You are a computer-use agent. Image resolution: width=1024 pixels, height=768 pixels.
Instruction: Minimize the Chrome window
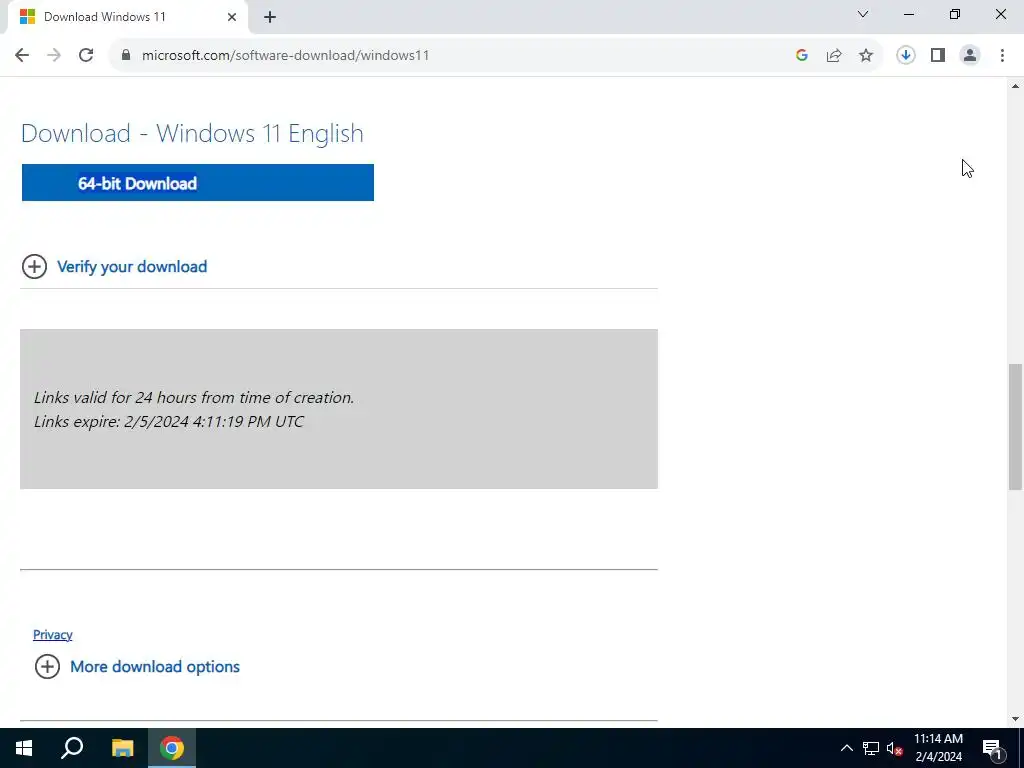click(x=909, y=14)
